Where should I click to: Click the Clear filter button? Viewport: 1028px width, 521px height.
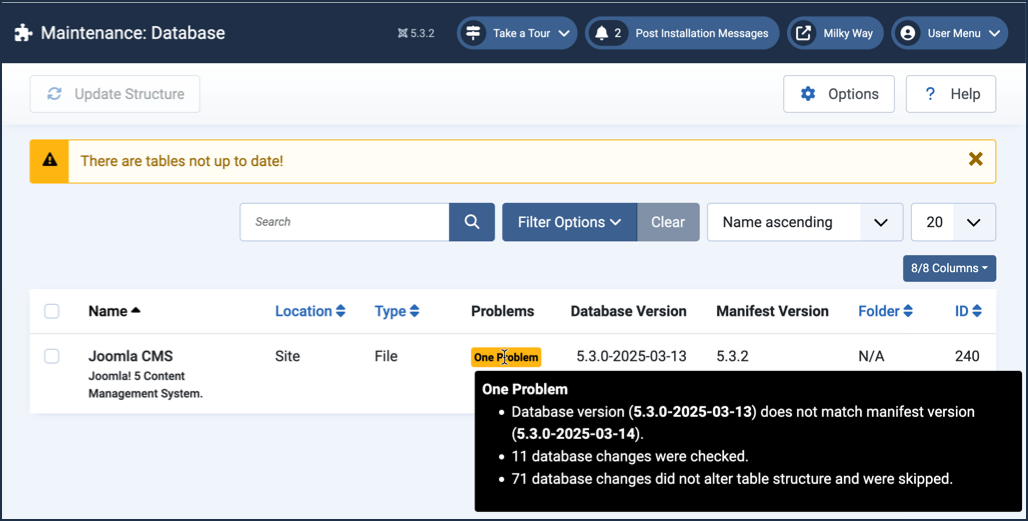pyautogui.click(x=668, y=222)
